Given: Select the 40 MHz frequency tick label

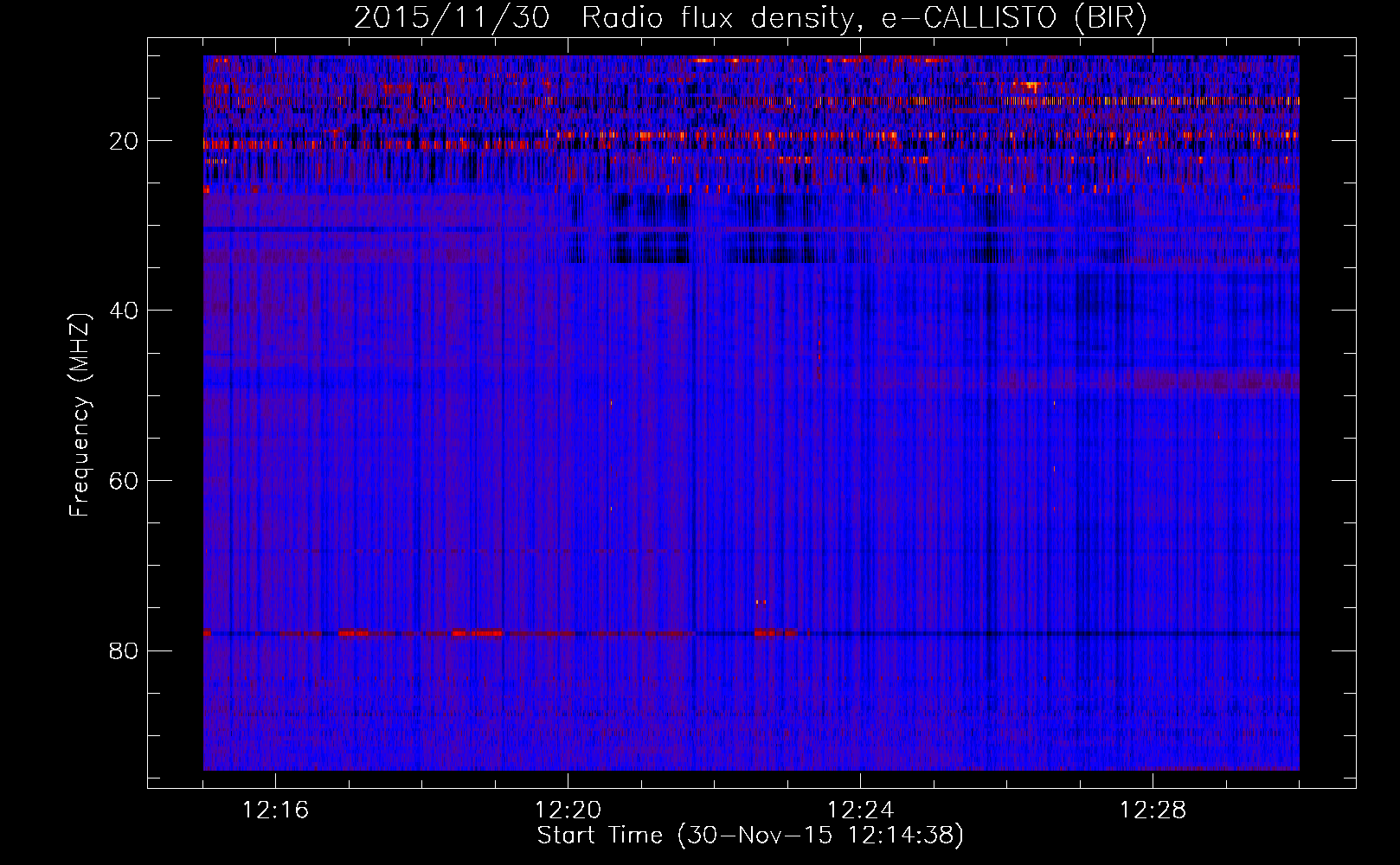Looking at the screenshot, I should 125,311.
